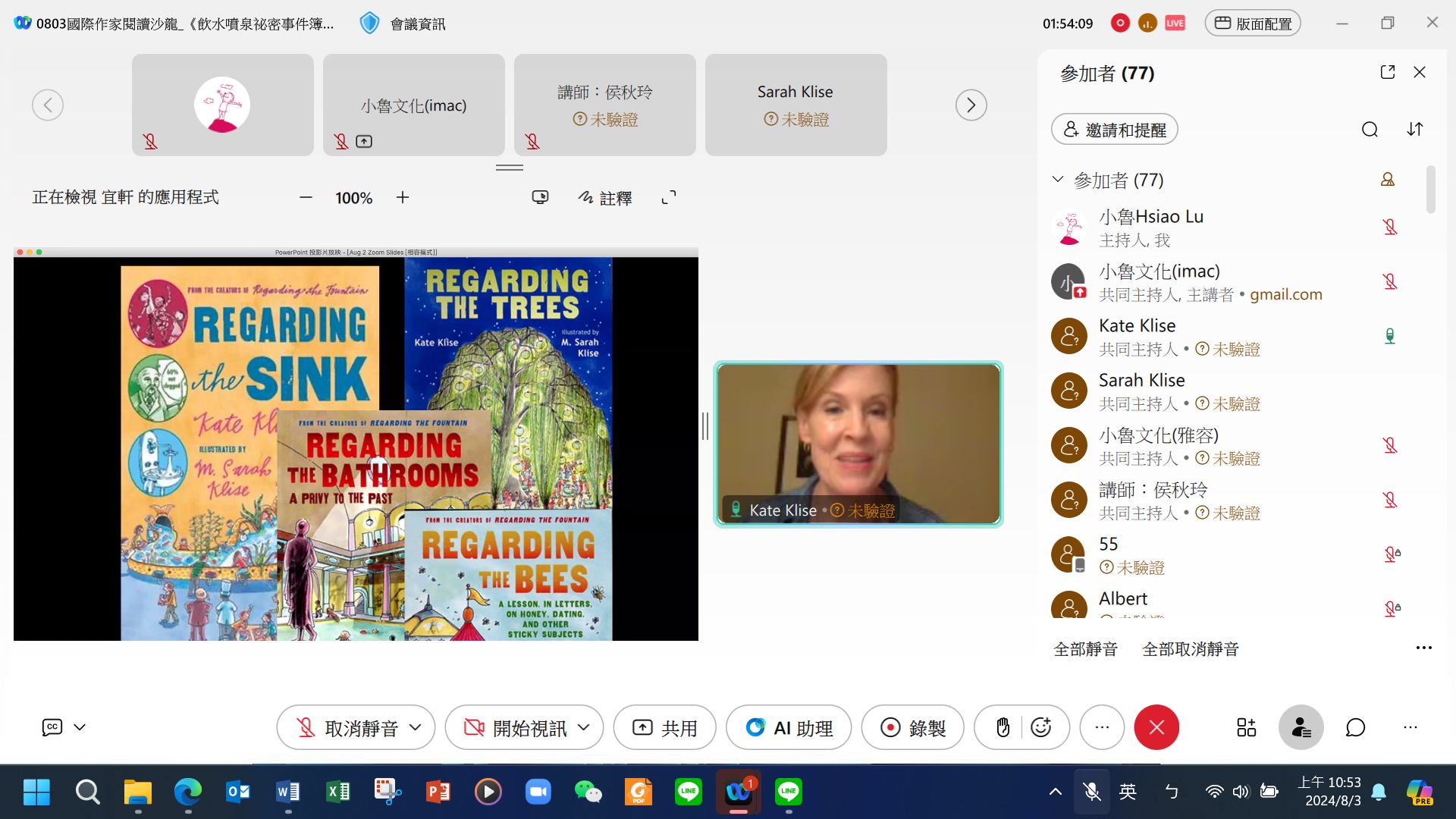Click taskbar microphone muted icon
The height and width of the screenshot is (819, 1456).
click(x=1092, y=792)
